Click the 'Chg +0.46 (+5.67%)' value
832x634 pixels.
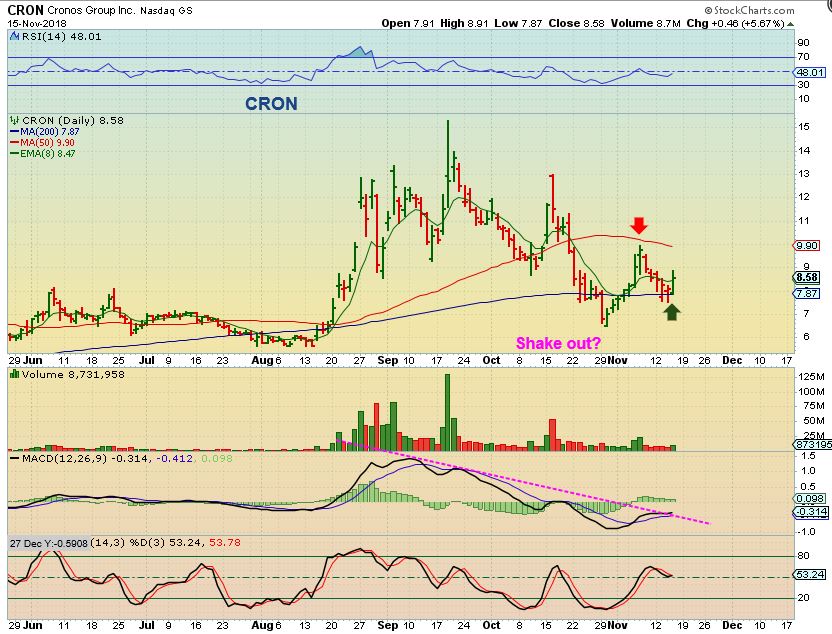click(735, 23)
